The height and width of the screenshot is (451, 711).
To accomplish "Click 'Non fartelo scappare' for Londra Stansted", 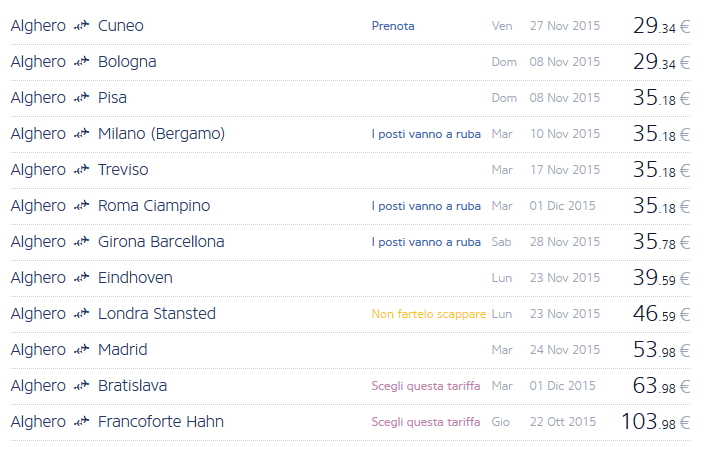I will pos(428,314).
